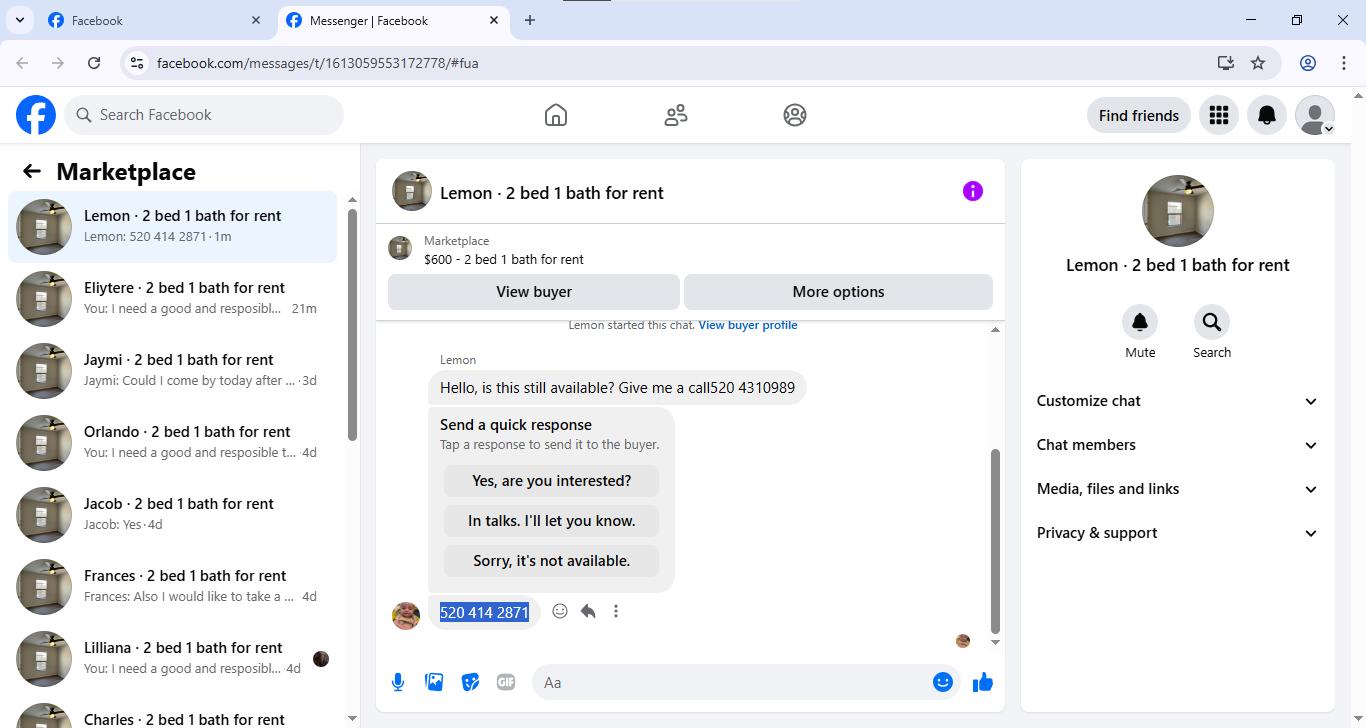Click the Find friends button
Viewport: 1366px width, 728px height.
pyautogui.click(x=1139, y=115)
